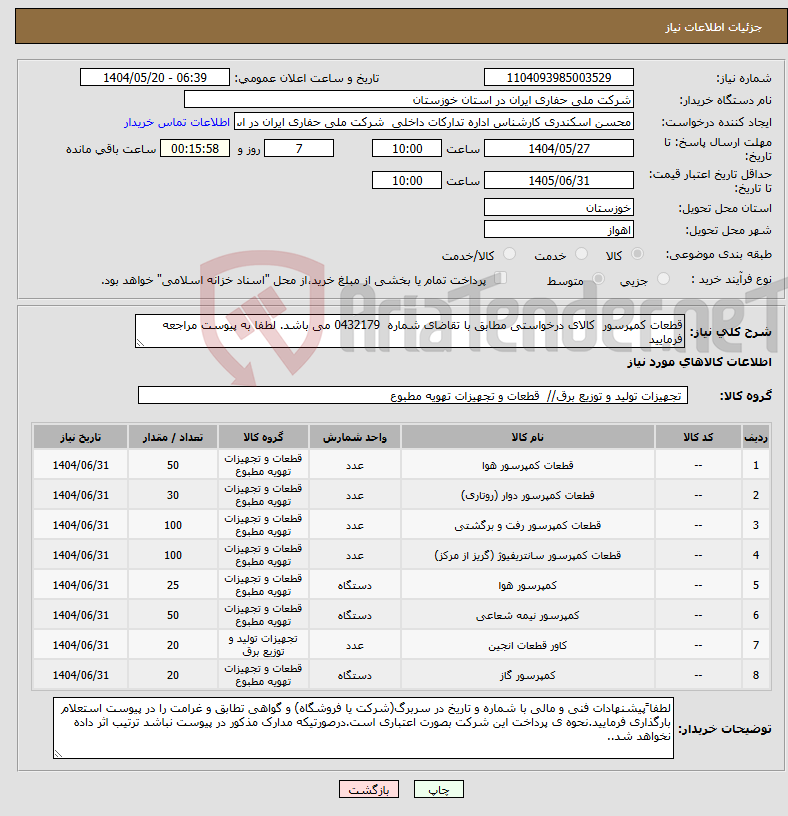788x816 pixels.
Task: Click row item قطعات کمپرسور سانتریفیوژ
Action: click(528, 555)
